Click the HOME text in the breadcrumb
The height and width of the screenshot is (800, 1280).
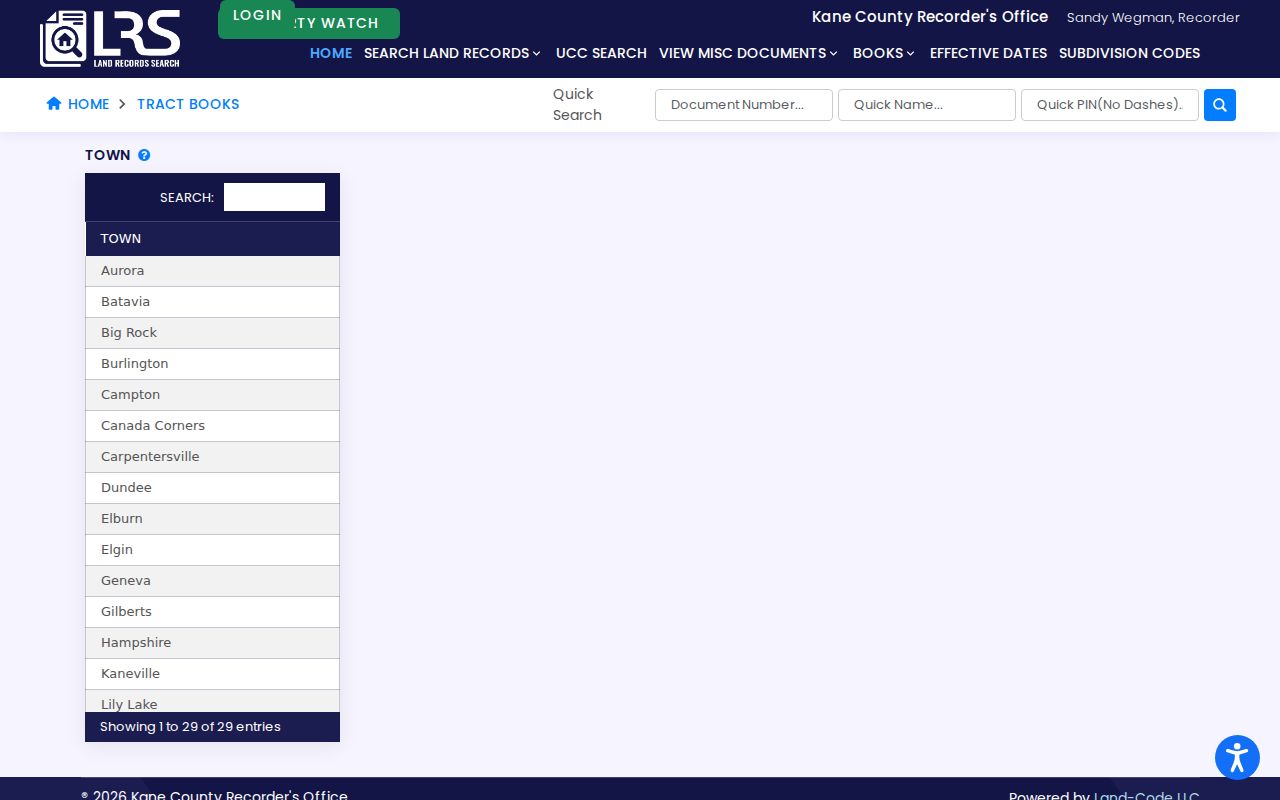[88, 104]
